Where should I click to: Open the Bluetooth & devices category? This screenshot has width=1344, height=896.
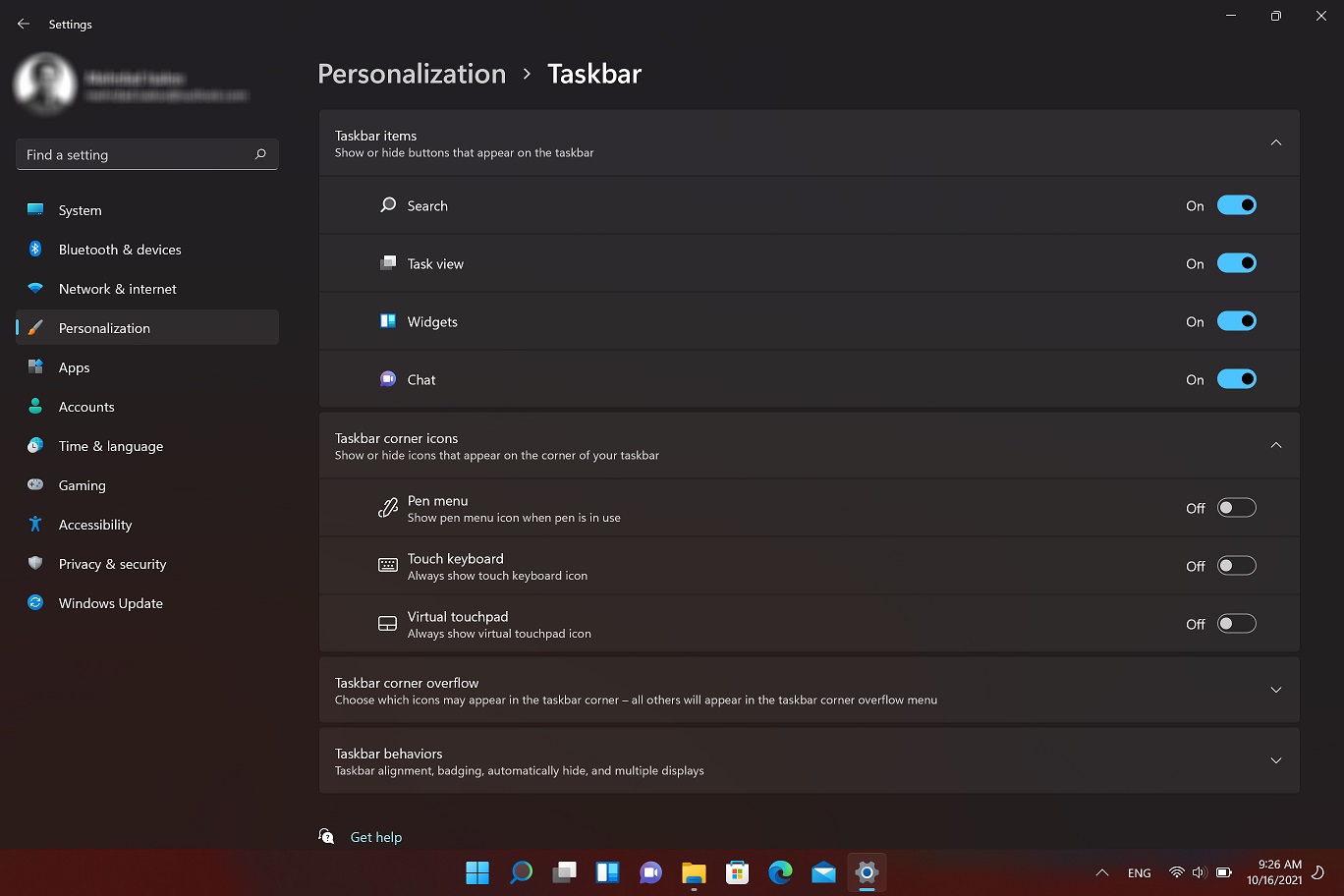pos(120,250)
